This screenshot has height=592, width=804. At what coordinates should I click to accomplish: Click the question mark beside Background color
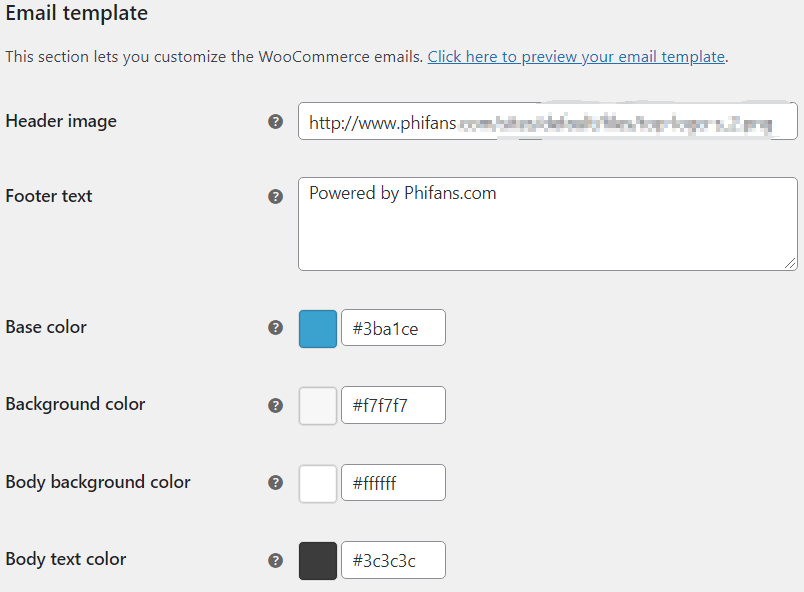[x=275, y=405]
